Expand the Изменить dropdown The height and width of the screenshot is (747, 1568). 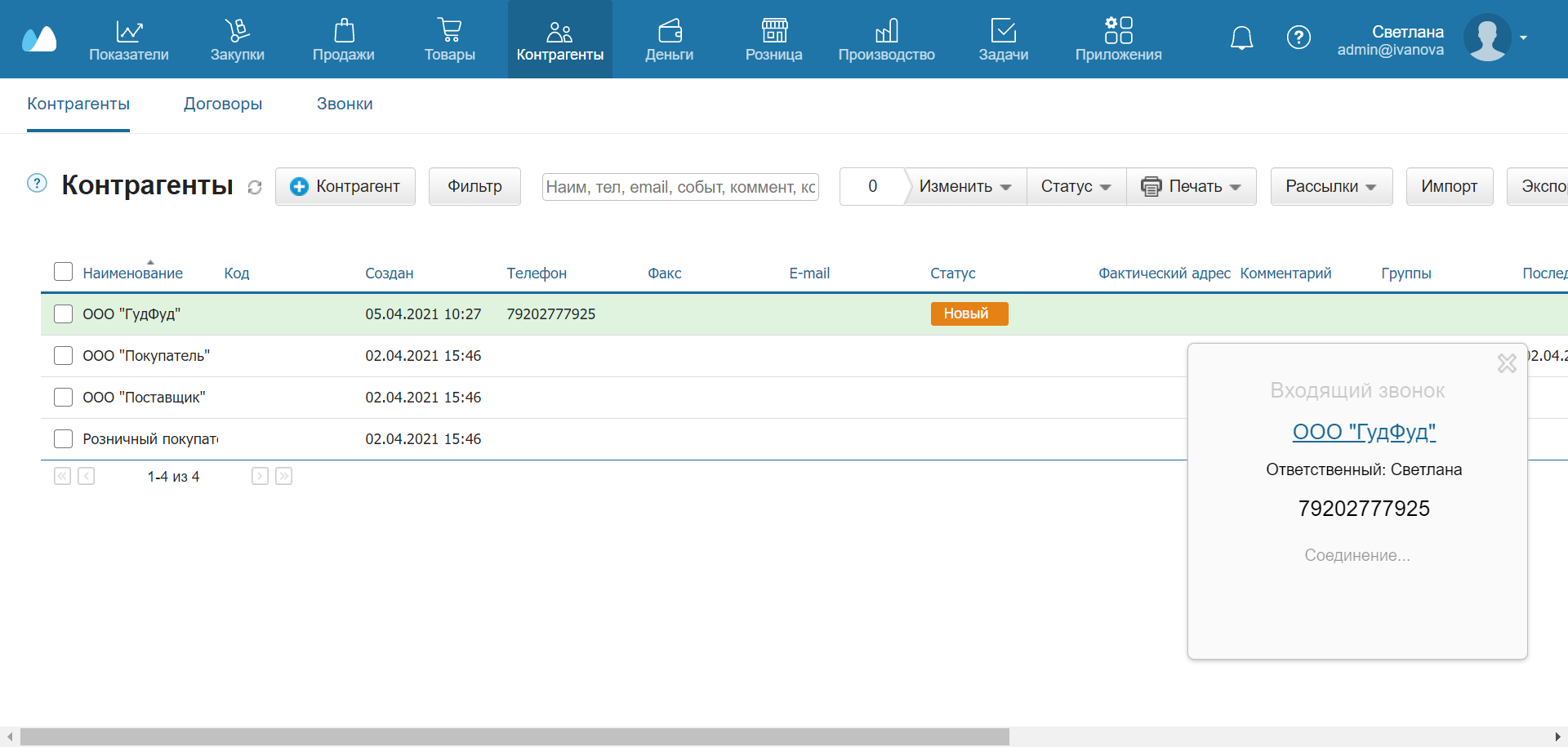click(x=964, y=187)
